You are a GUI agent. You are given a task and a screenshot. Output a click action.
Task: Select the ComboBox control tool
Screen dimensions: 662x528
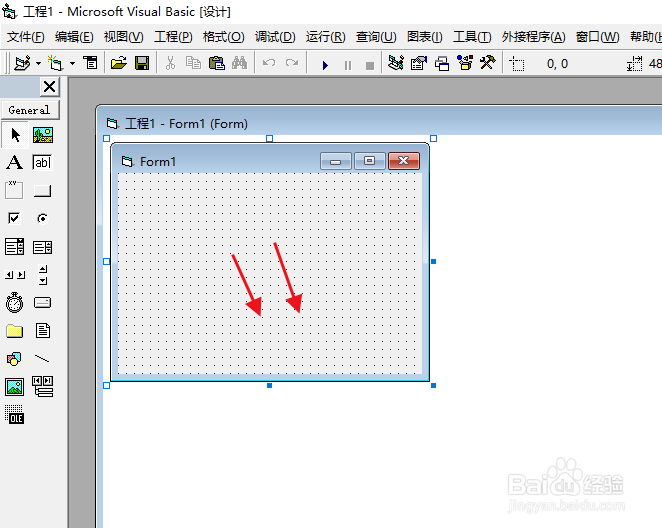[x=14, y=246]
